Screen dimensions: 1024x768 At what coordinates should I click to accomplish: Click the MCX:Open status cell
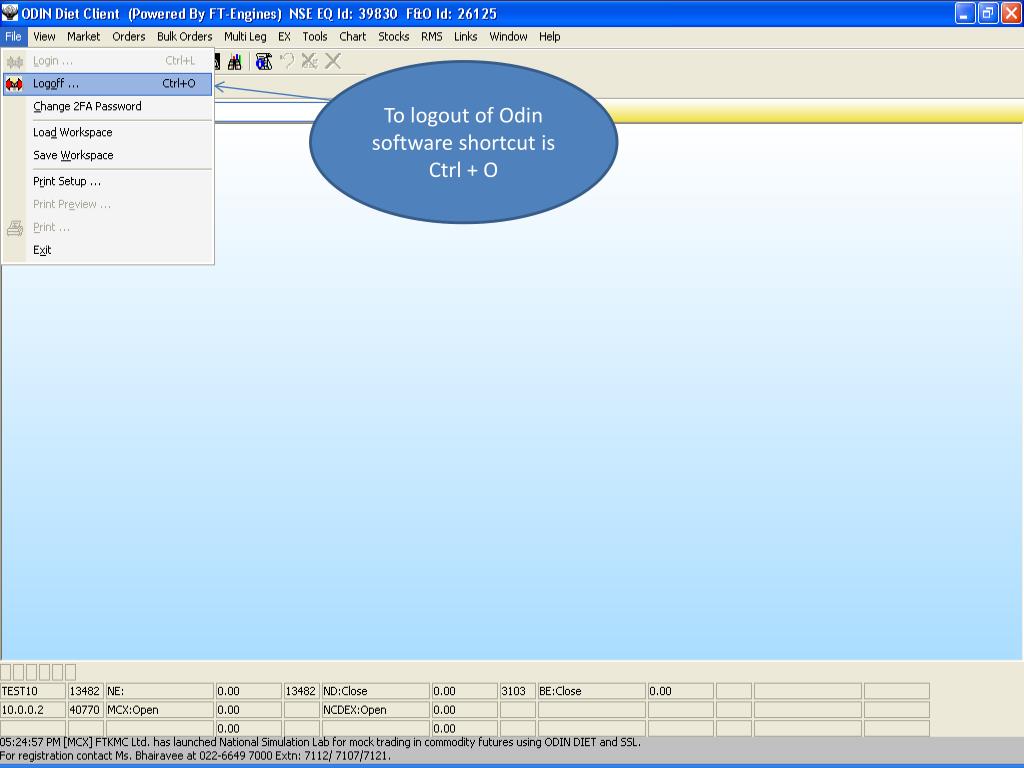click(159, 710)
